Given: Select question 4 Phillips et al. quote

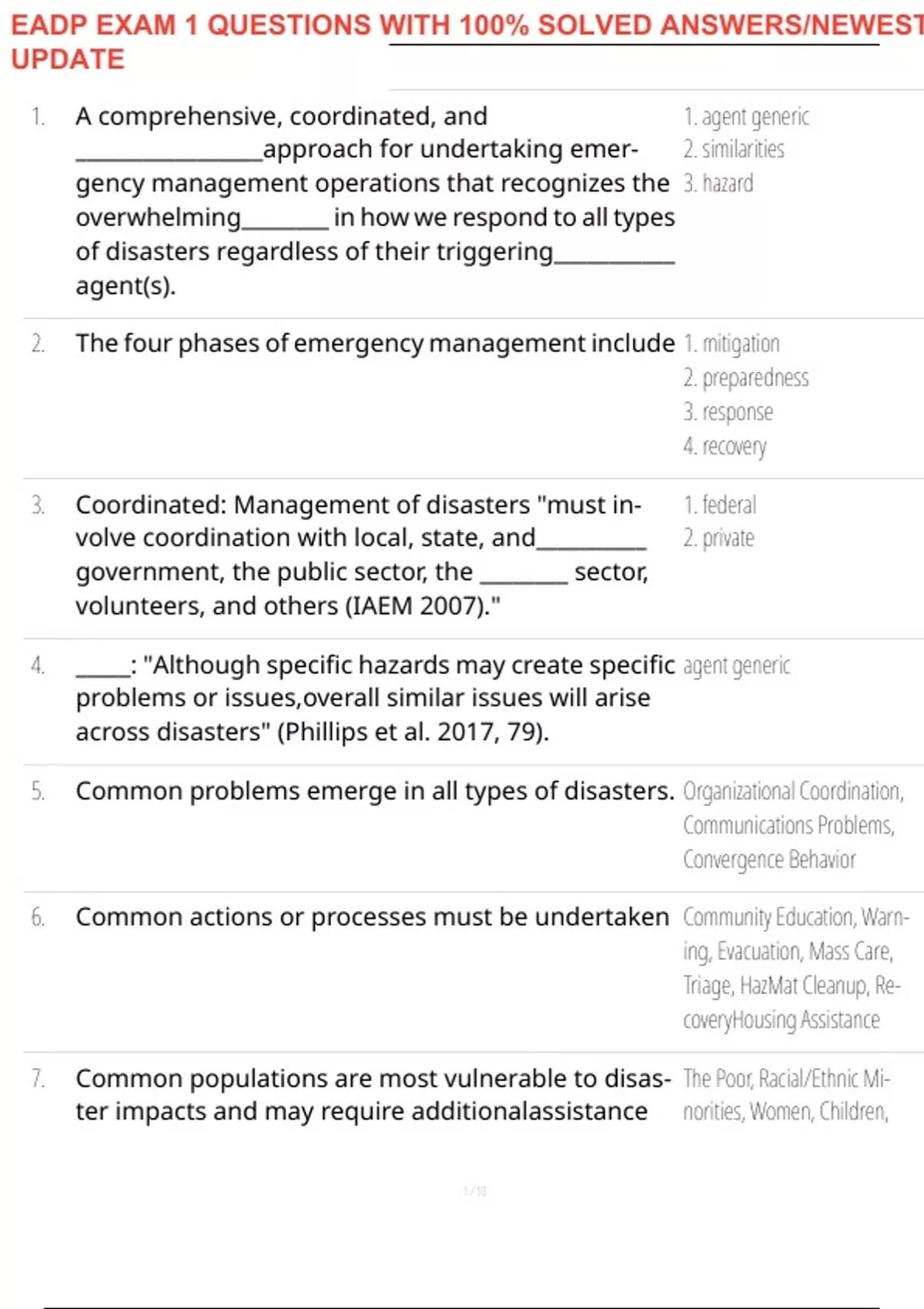Looking at the screenshot, I should [x=375, y=698].
